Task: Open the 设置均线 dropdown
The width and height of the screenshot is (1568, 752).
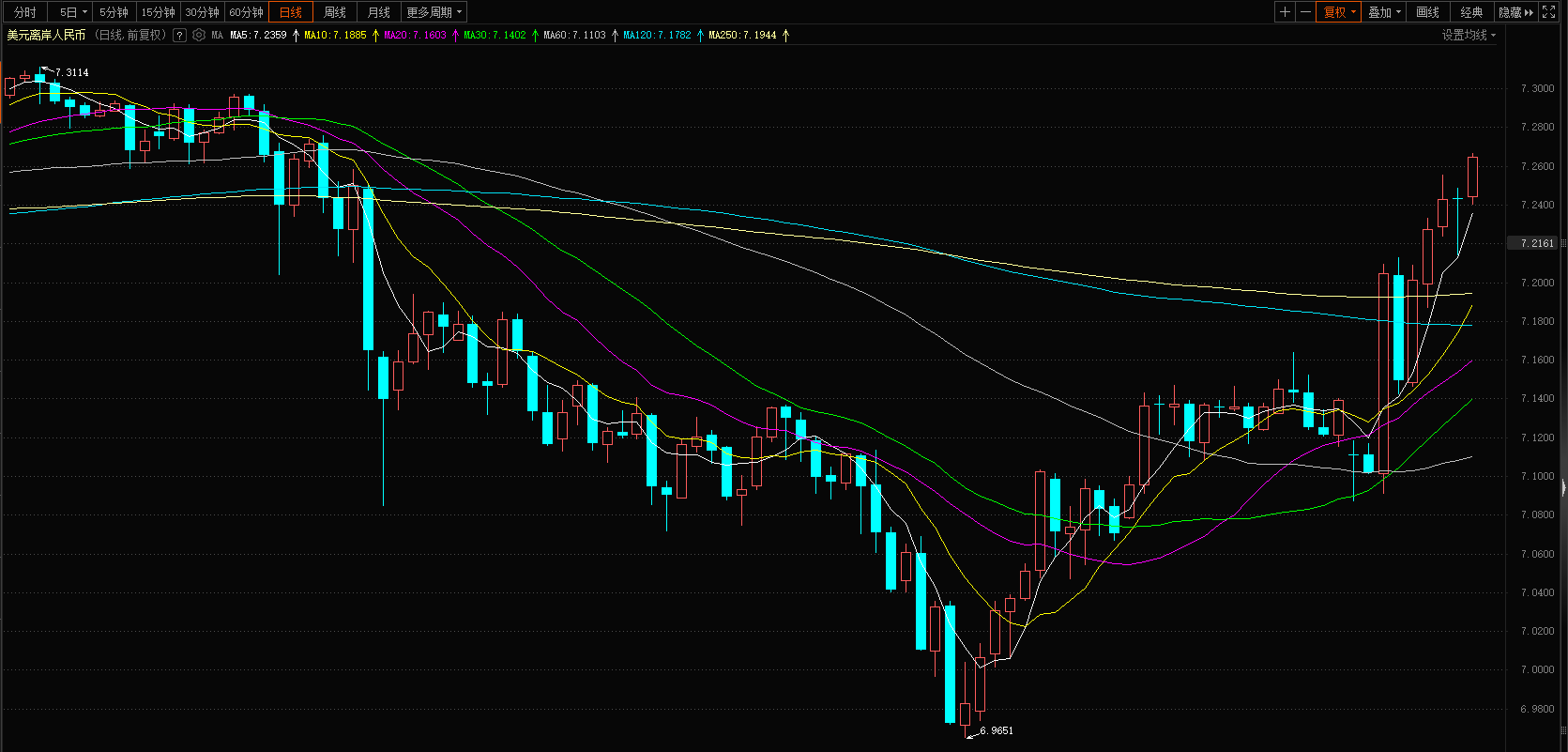Action: click(x=1469, y=35)
